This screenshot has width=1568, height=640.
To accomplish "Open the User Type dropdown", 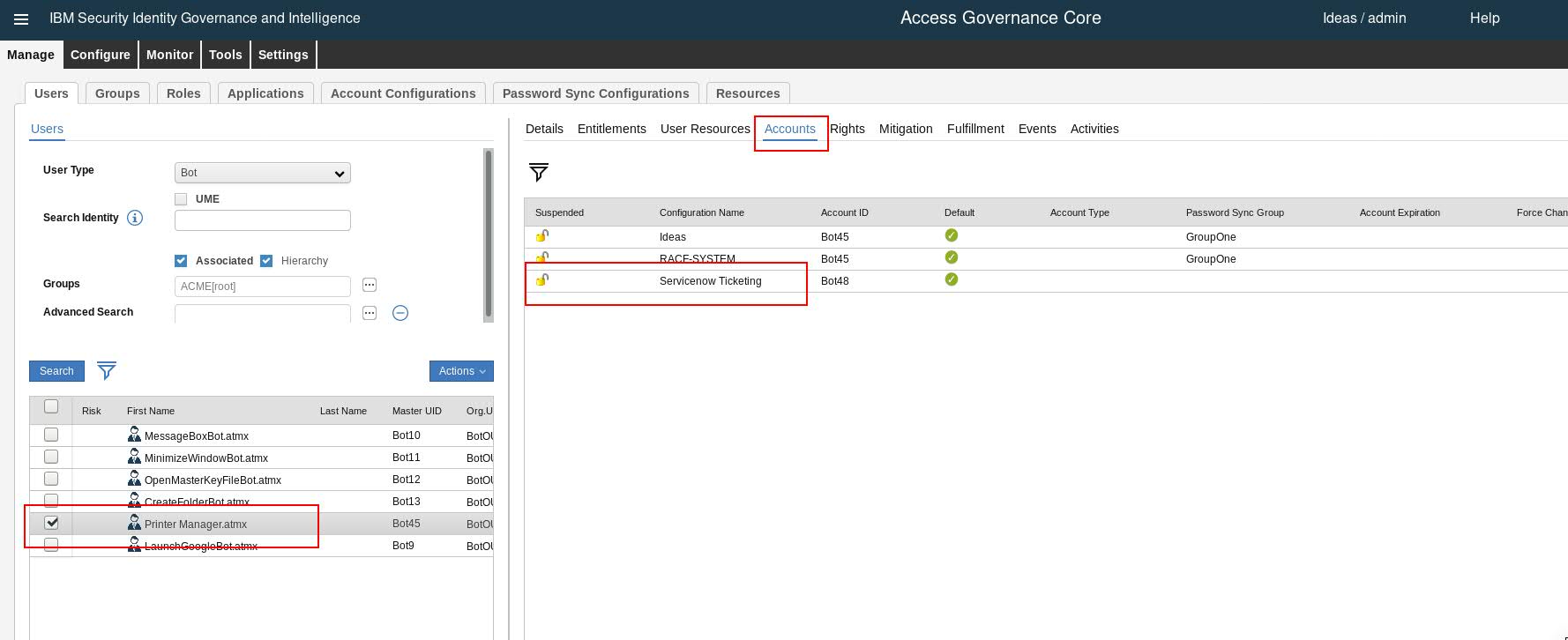I will tap(263, 173).
